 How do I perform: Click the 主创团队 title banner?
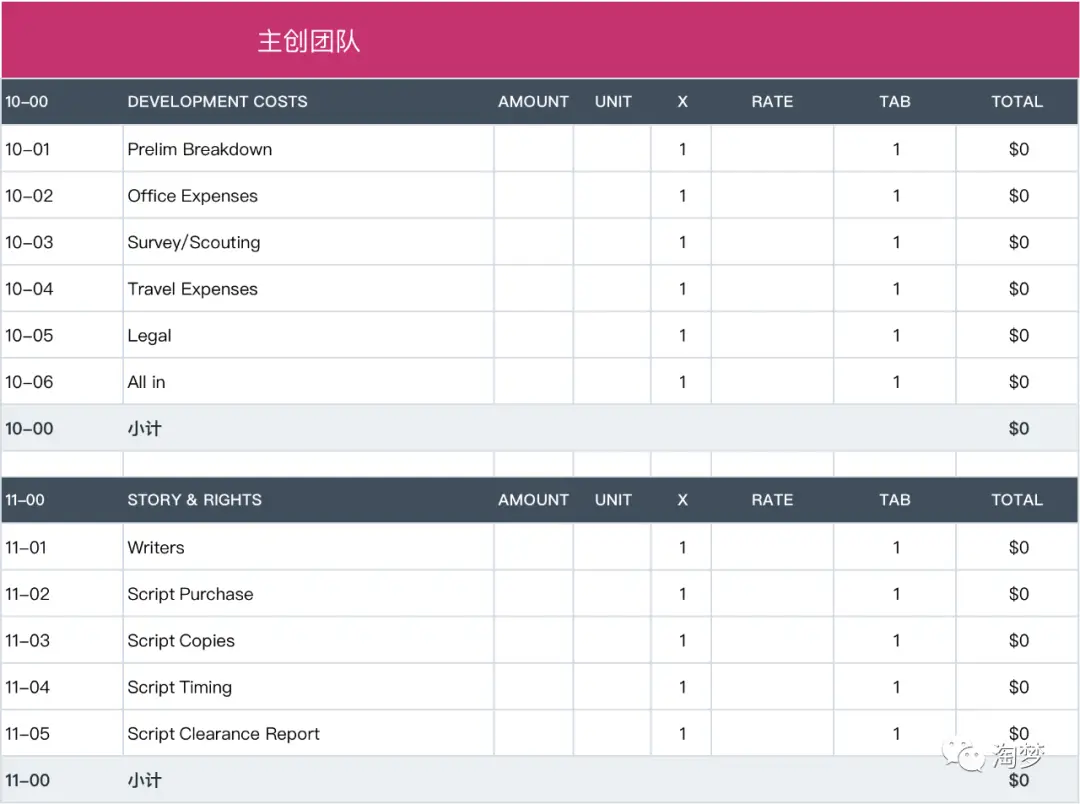tap(309, 41)
